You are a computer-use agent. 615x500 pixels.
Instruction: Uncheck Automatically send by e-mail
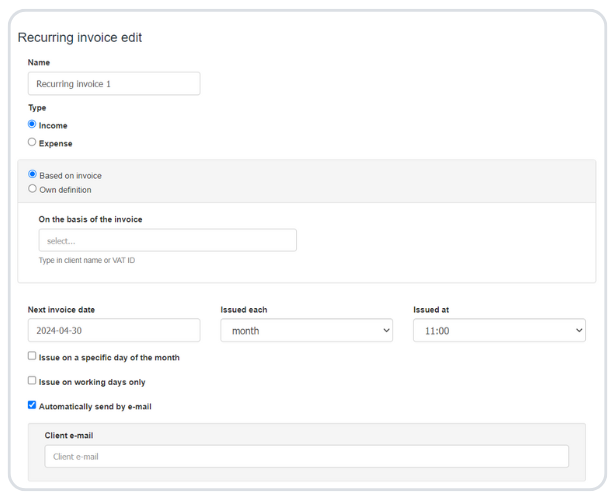[x=32, y=406]
